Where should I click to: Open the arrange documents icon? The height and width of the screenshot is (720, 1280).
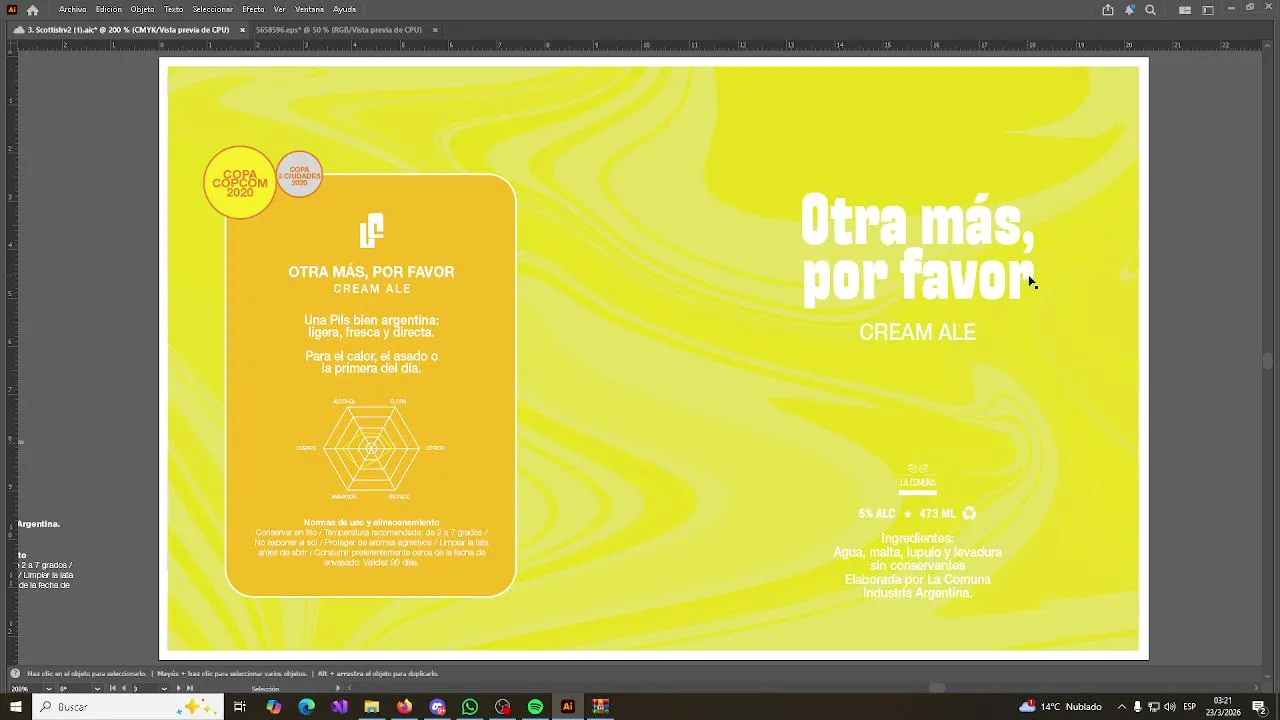(x=1185, y=10)
